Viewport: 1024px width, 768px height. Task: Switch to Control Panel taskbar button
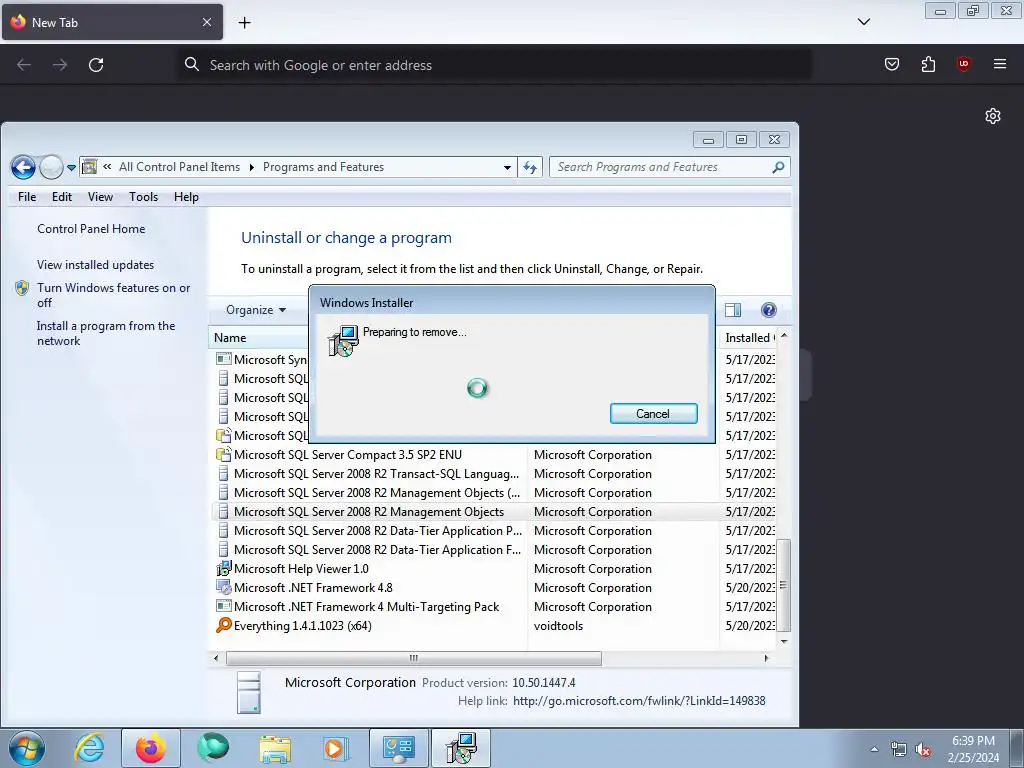click(398, 748)
